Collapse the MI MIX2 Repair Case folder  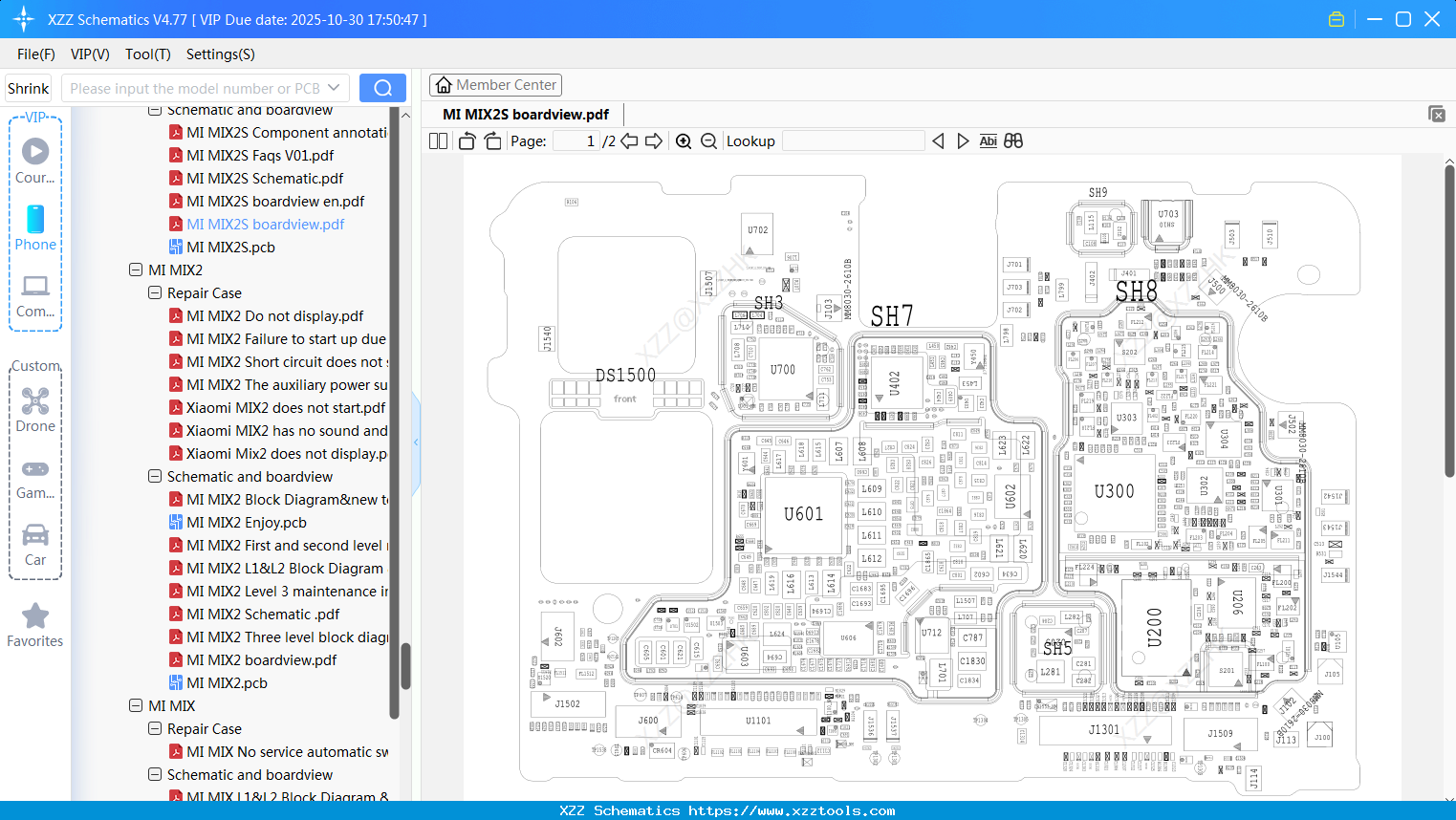pyautogui.click(x=154, y=292)
